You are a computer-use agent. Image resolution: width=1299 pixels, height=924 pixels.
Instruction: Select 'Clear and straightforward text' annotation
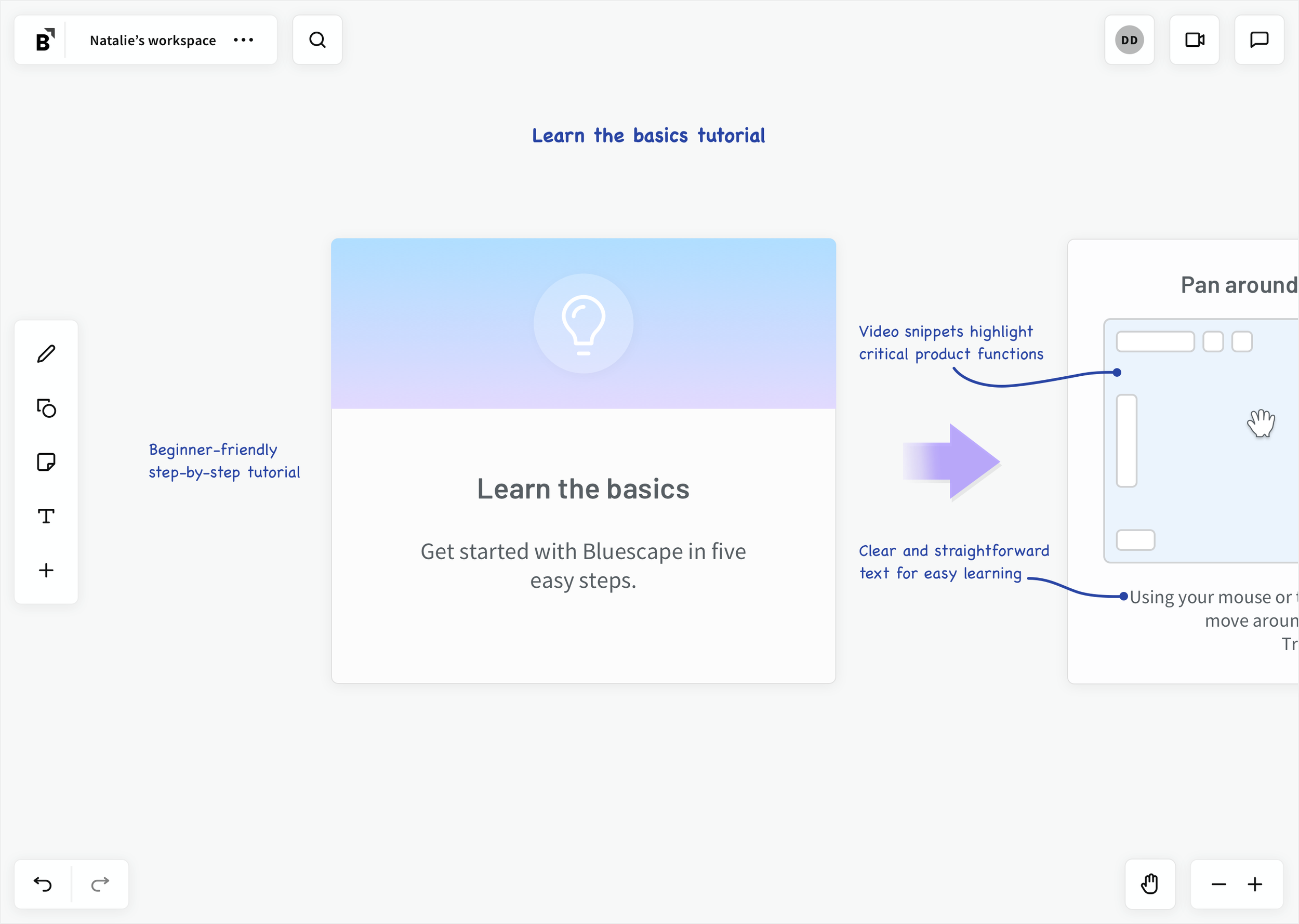coord(954,562)
